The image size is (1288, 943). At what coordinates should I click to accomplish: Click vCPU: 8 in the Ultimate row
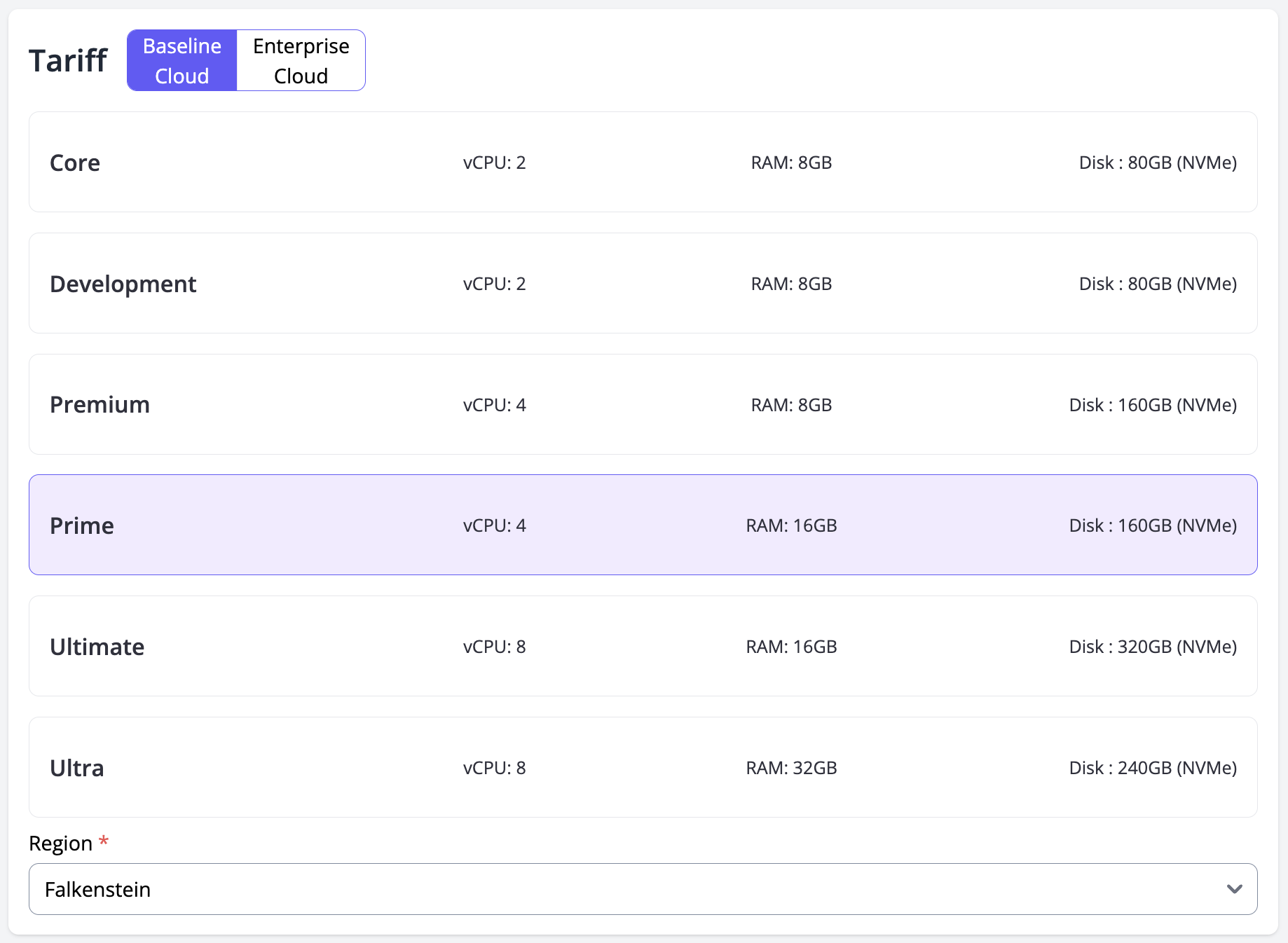pos(494,647)
